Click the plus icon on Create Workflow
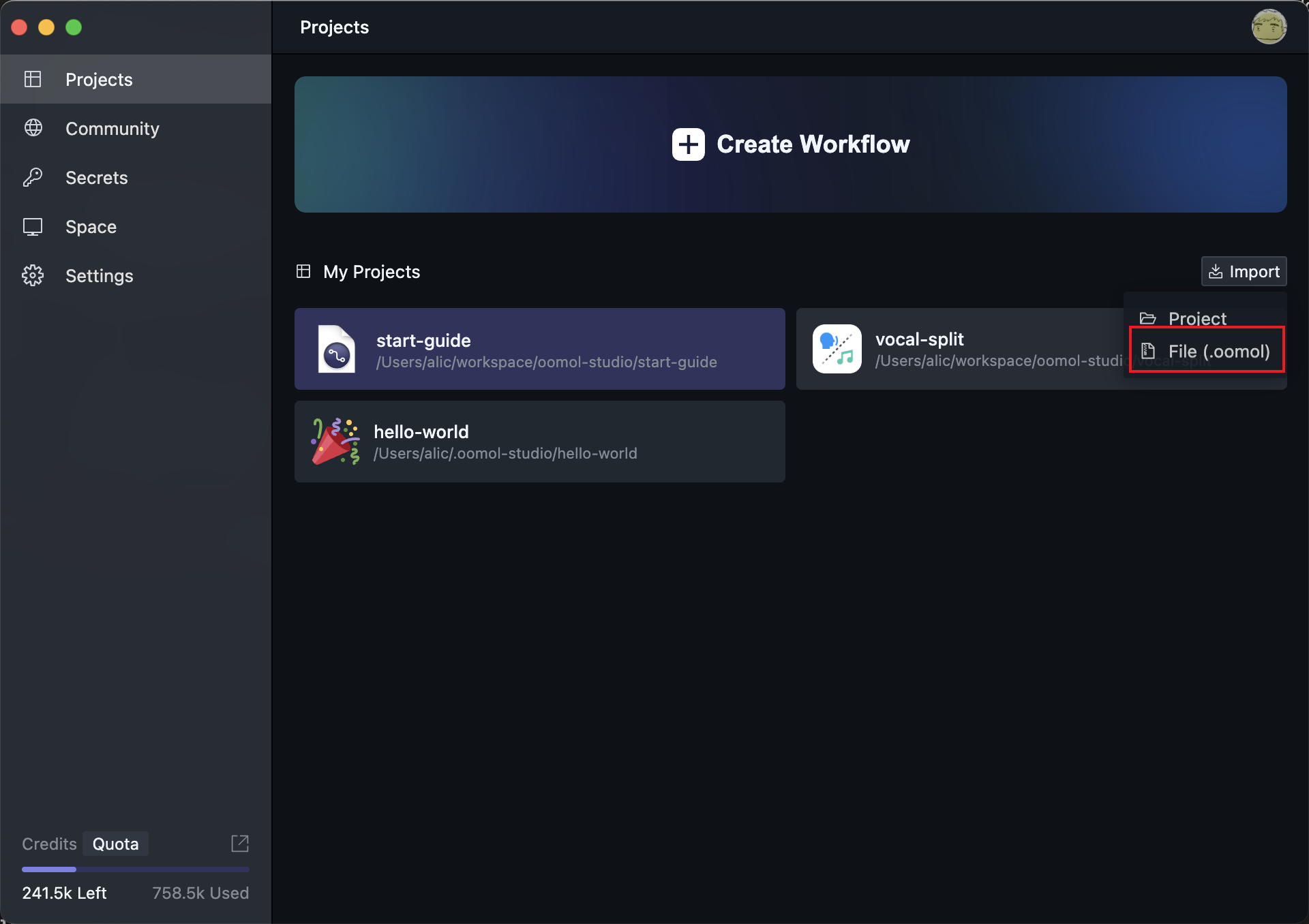Image resolution: width=1309 pixels, height=924 pixels. [688, 144]
